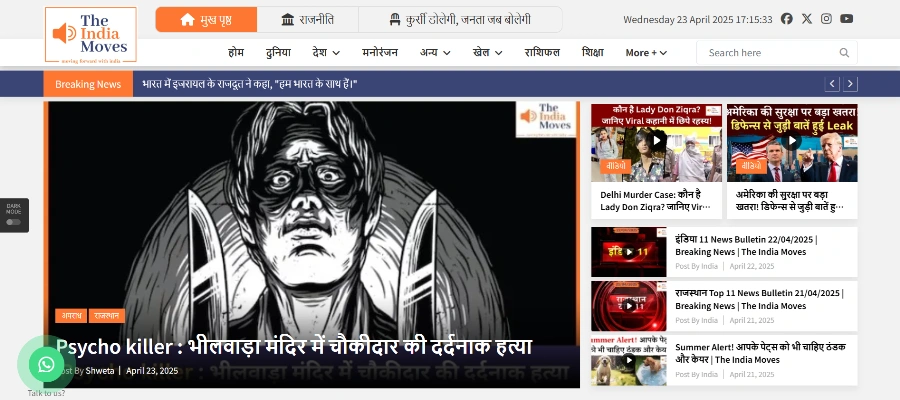This screenshot has height=400, width=900.
Task: Open WhatsApp chat bubble
Action: pyautogui.click(x=46, y=365)
